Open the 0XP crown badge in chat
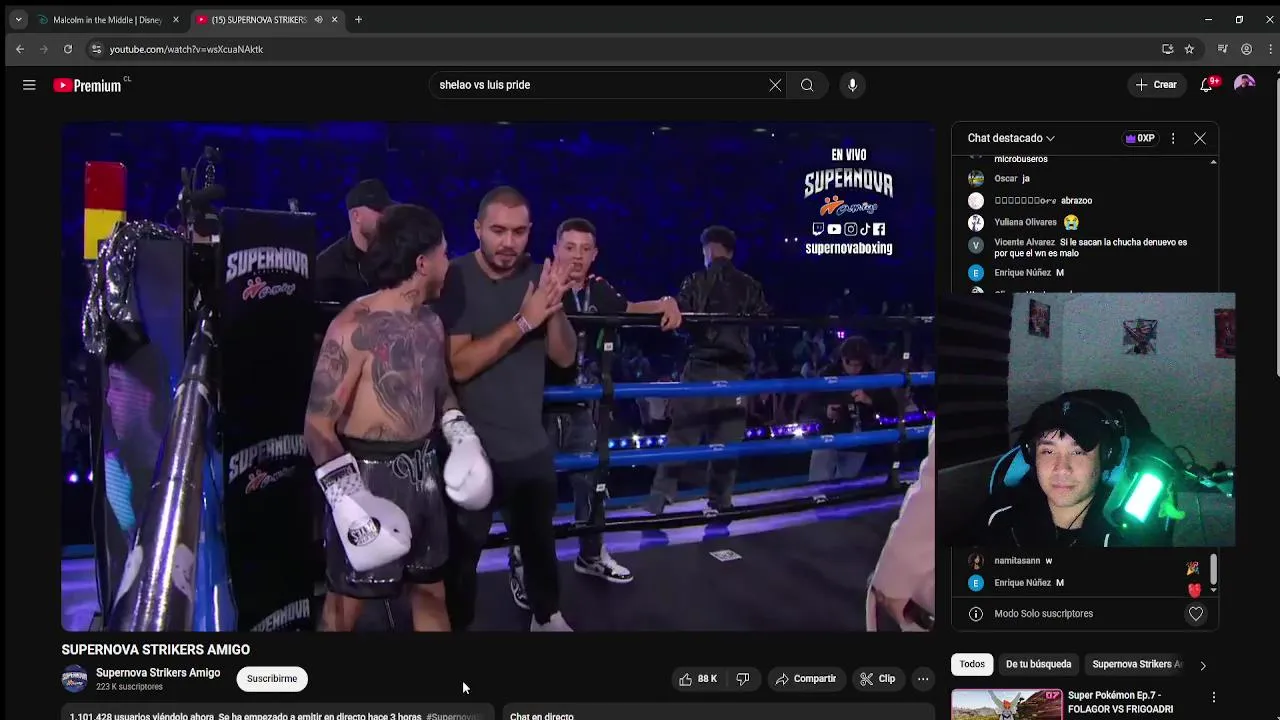 [1140, 138]
